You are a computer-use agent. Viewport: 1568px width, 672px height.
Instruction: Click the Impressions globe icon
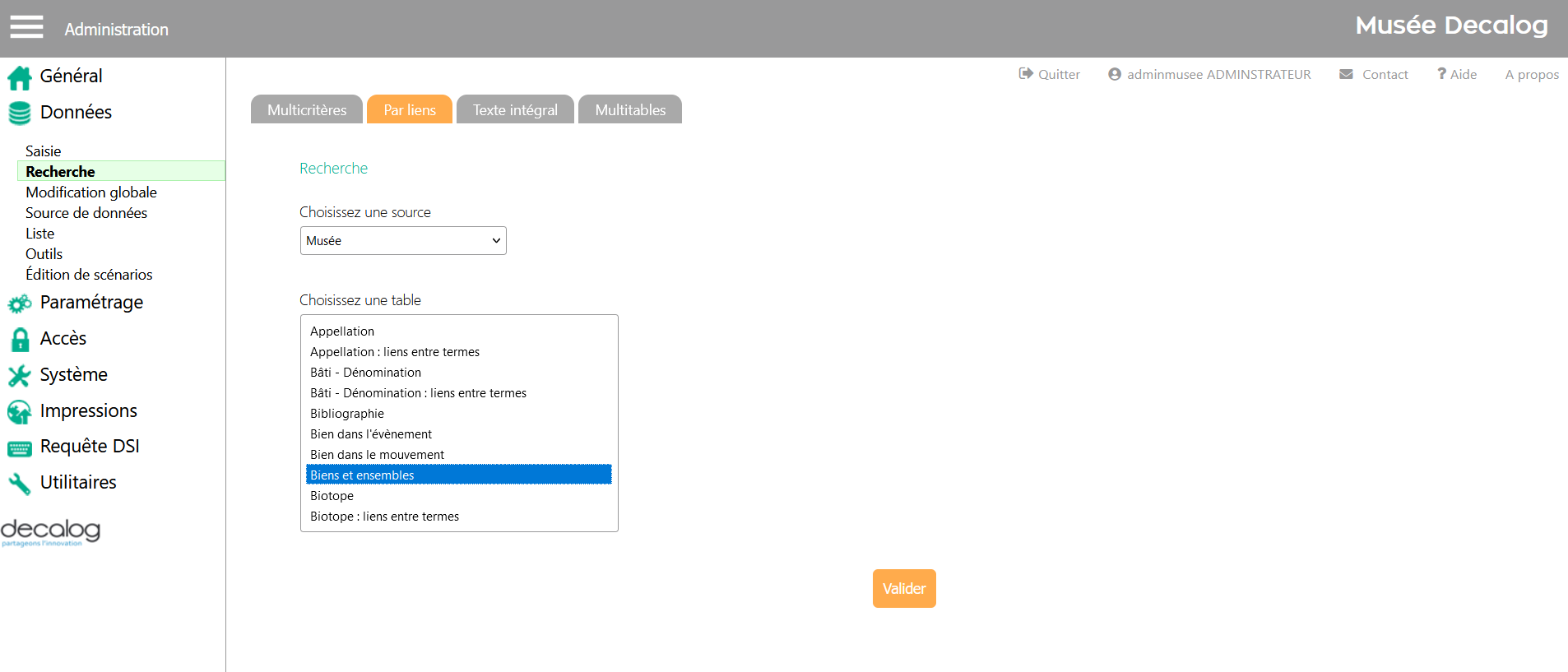point(20,412)
